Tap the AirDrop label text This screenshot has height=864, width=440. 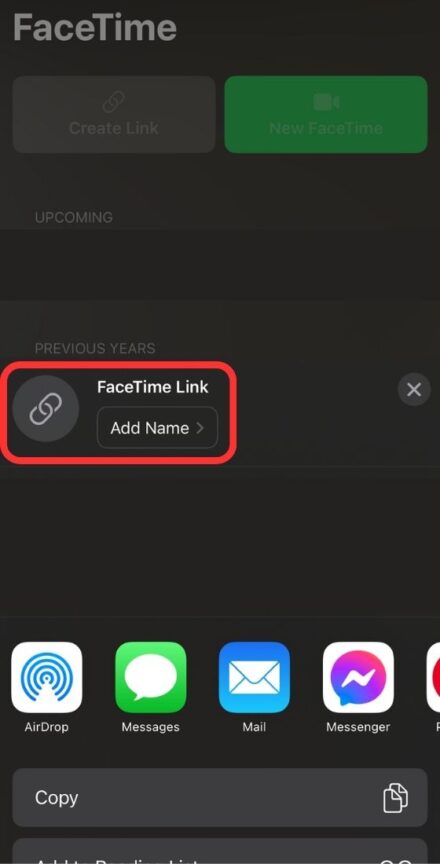(x=47, y=727)
